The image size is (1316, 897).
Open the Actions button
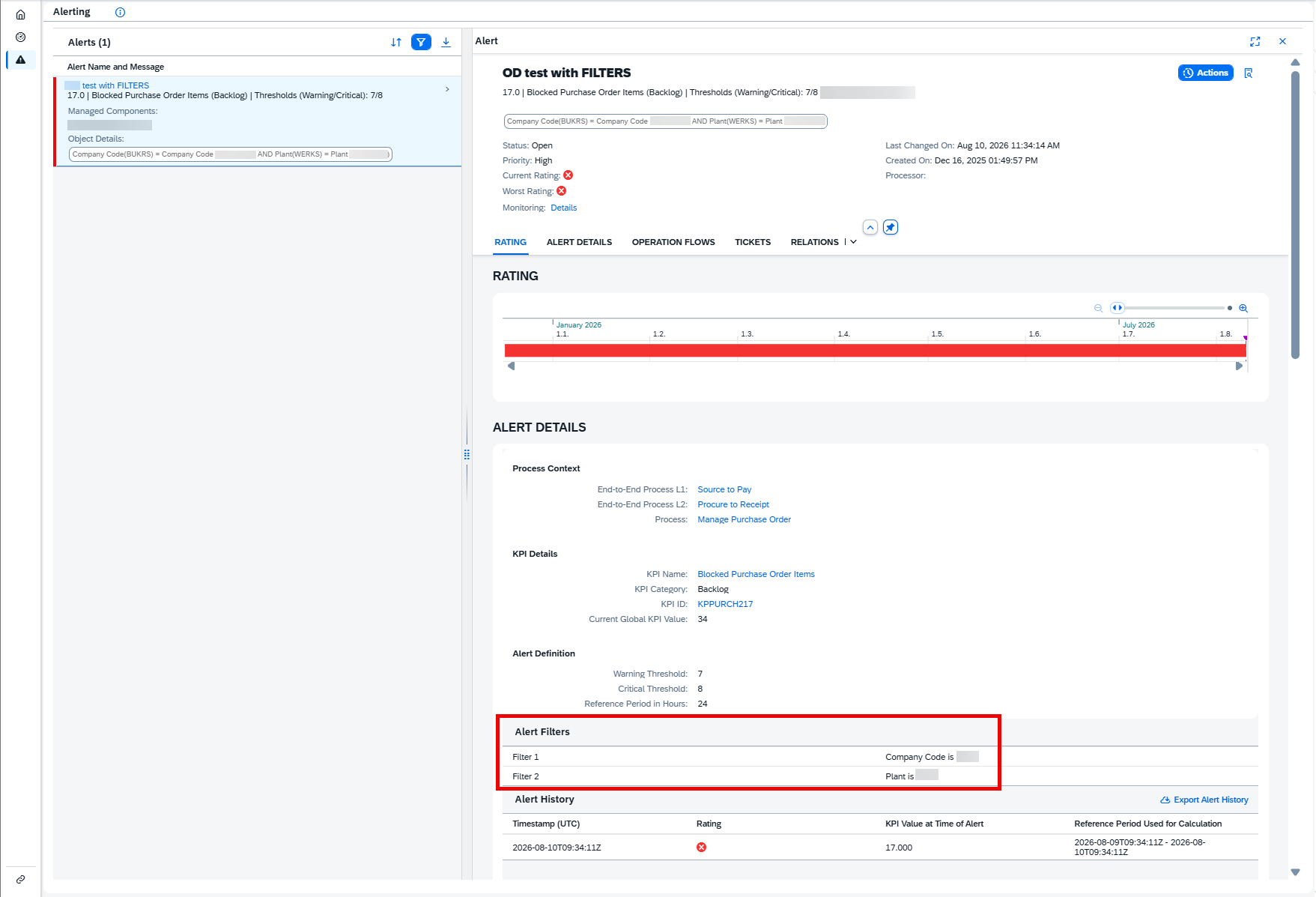1205,73
